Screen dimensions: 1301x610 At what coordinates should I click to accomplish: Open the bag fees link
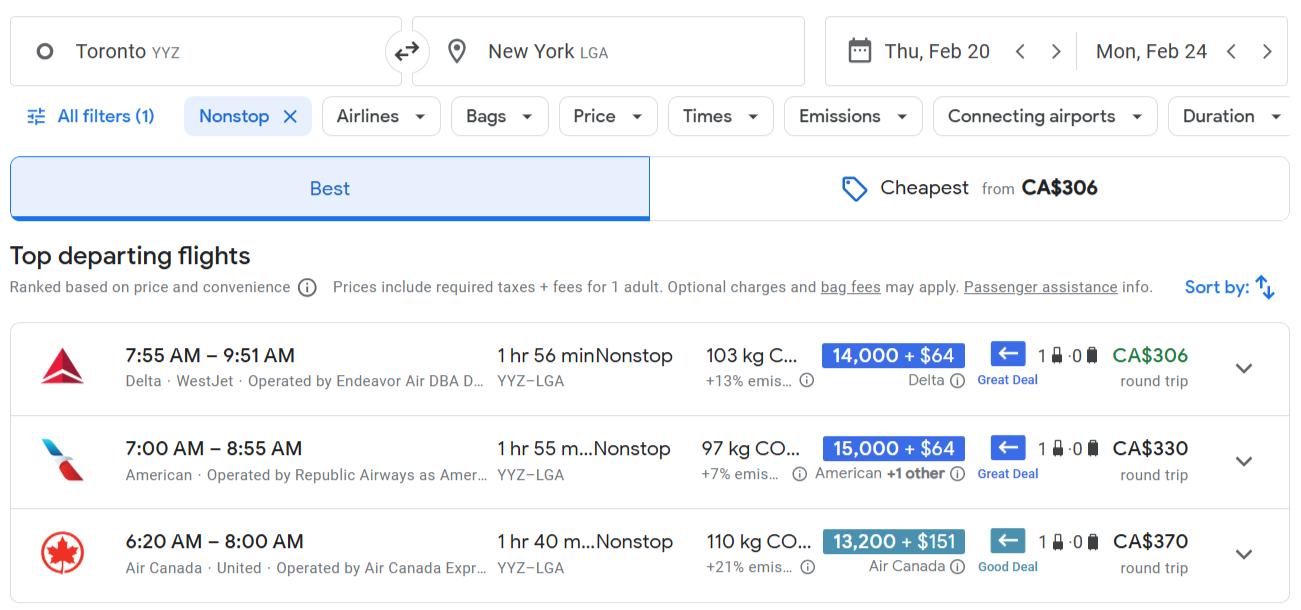pyautogui.click(x=850, y=288)
